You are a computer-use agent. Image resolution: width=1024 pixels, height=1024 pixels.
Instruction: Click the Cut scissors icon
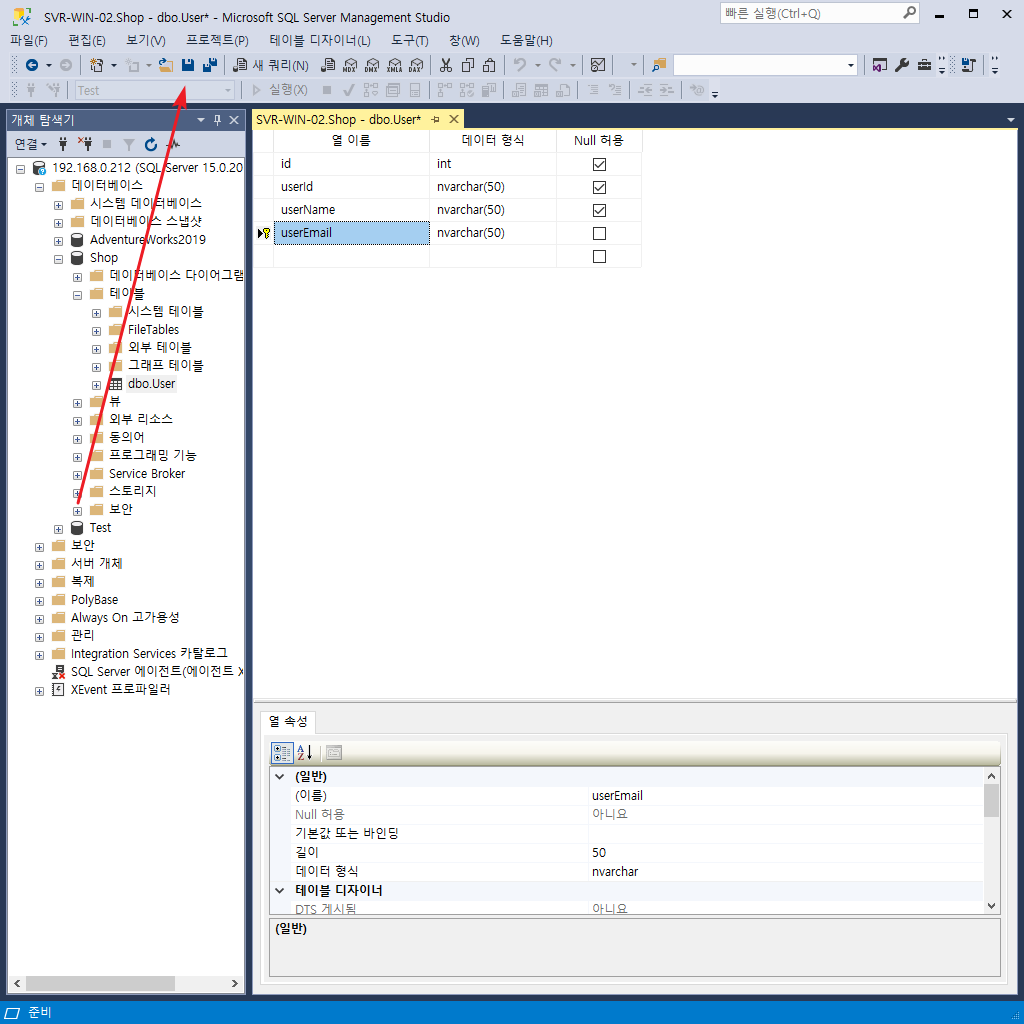click(x=446, y=65)
